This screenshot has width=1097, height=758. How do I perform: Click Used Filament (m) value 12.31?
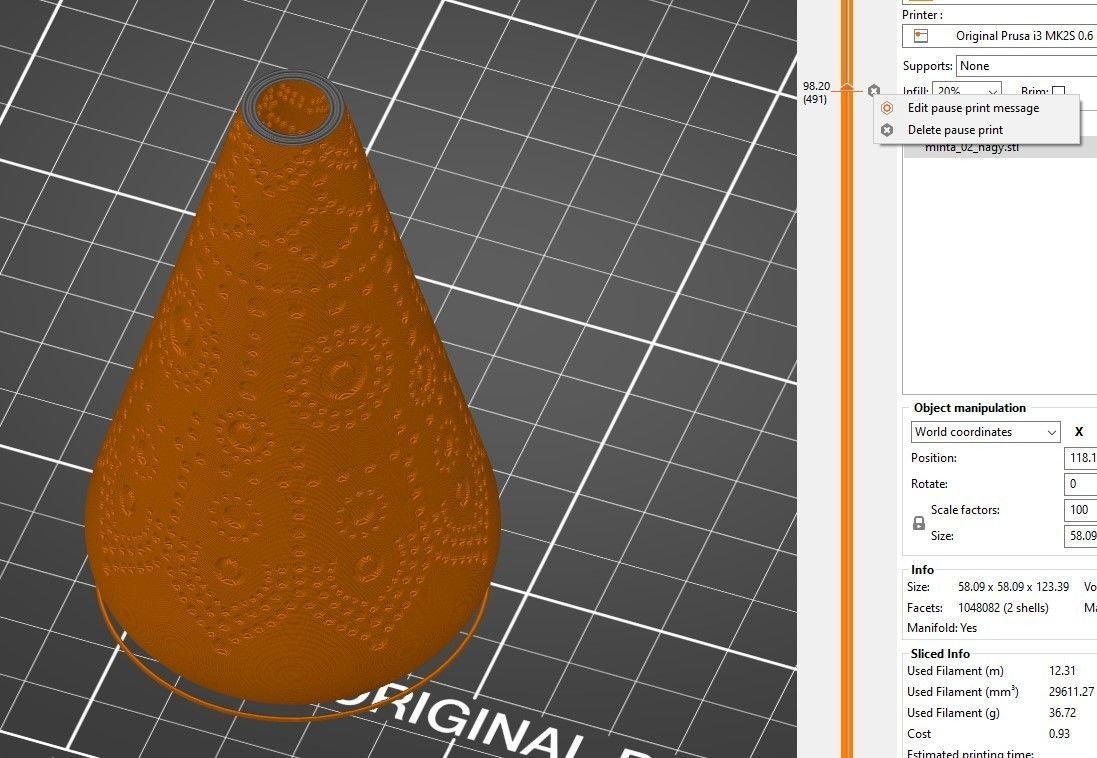tap(1062, 671)
